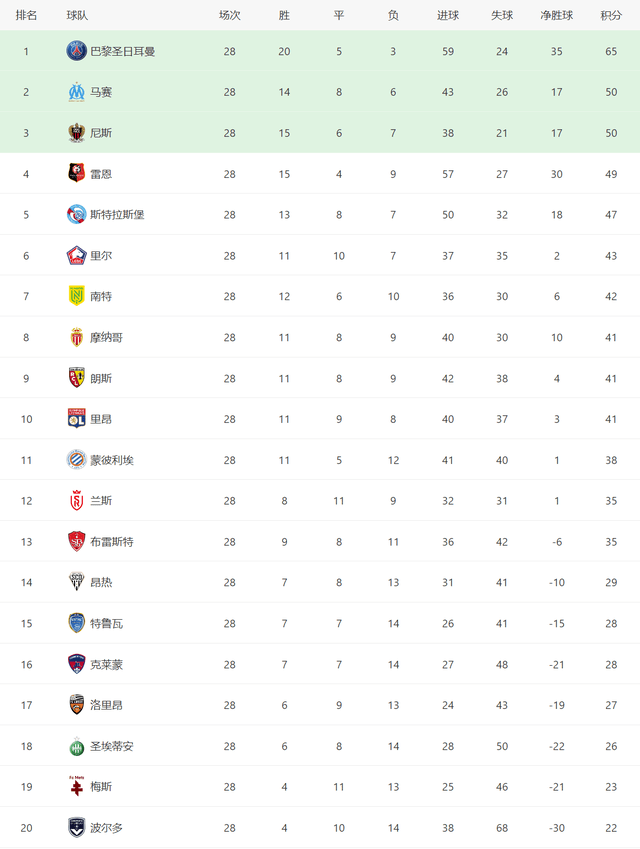Open the Monaco club crest
This screenshot has width=640, height=849.
point(76,337)
